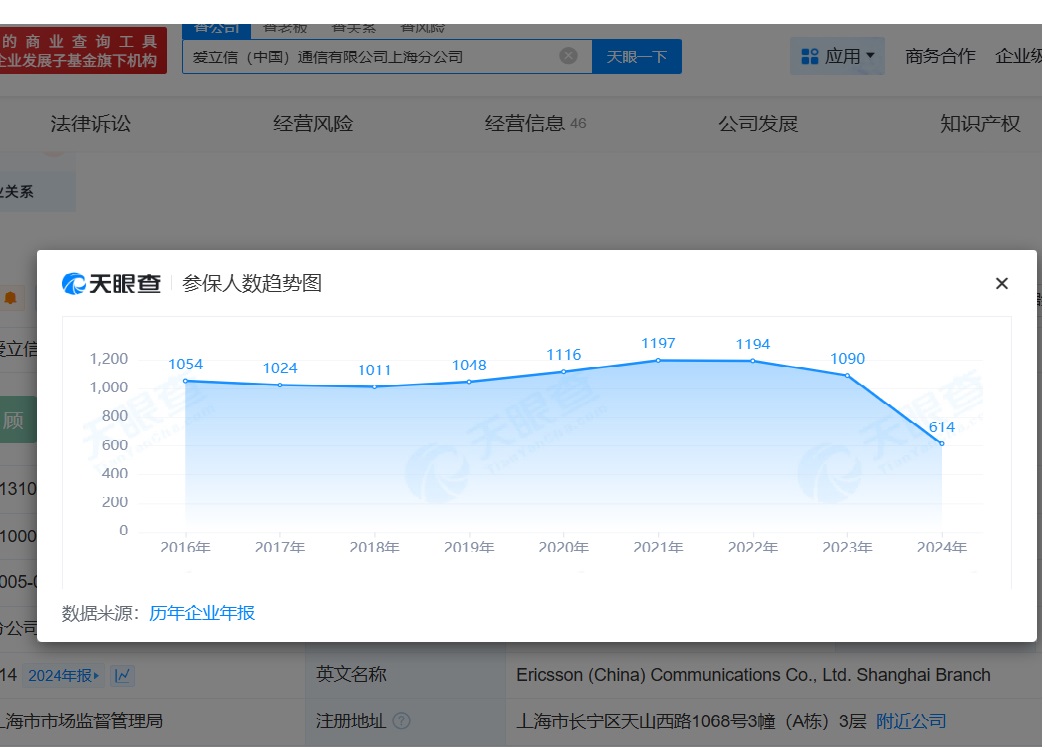The image size is (1045, 750).
Task: Open the 附近公司 link
Action: tap(911, 721)
